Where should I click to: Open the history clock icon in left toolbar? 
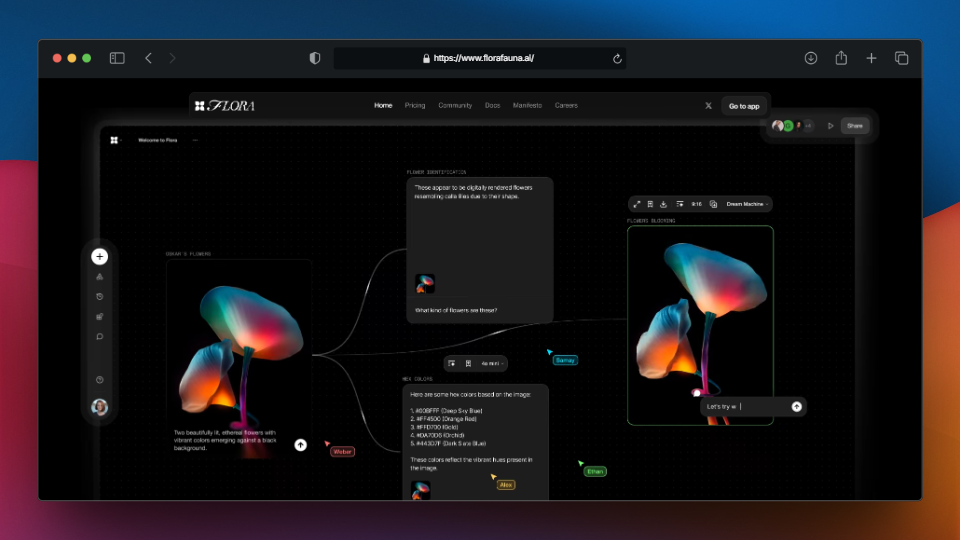(100, 296)
